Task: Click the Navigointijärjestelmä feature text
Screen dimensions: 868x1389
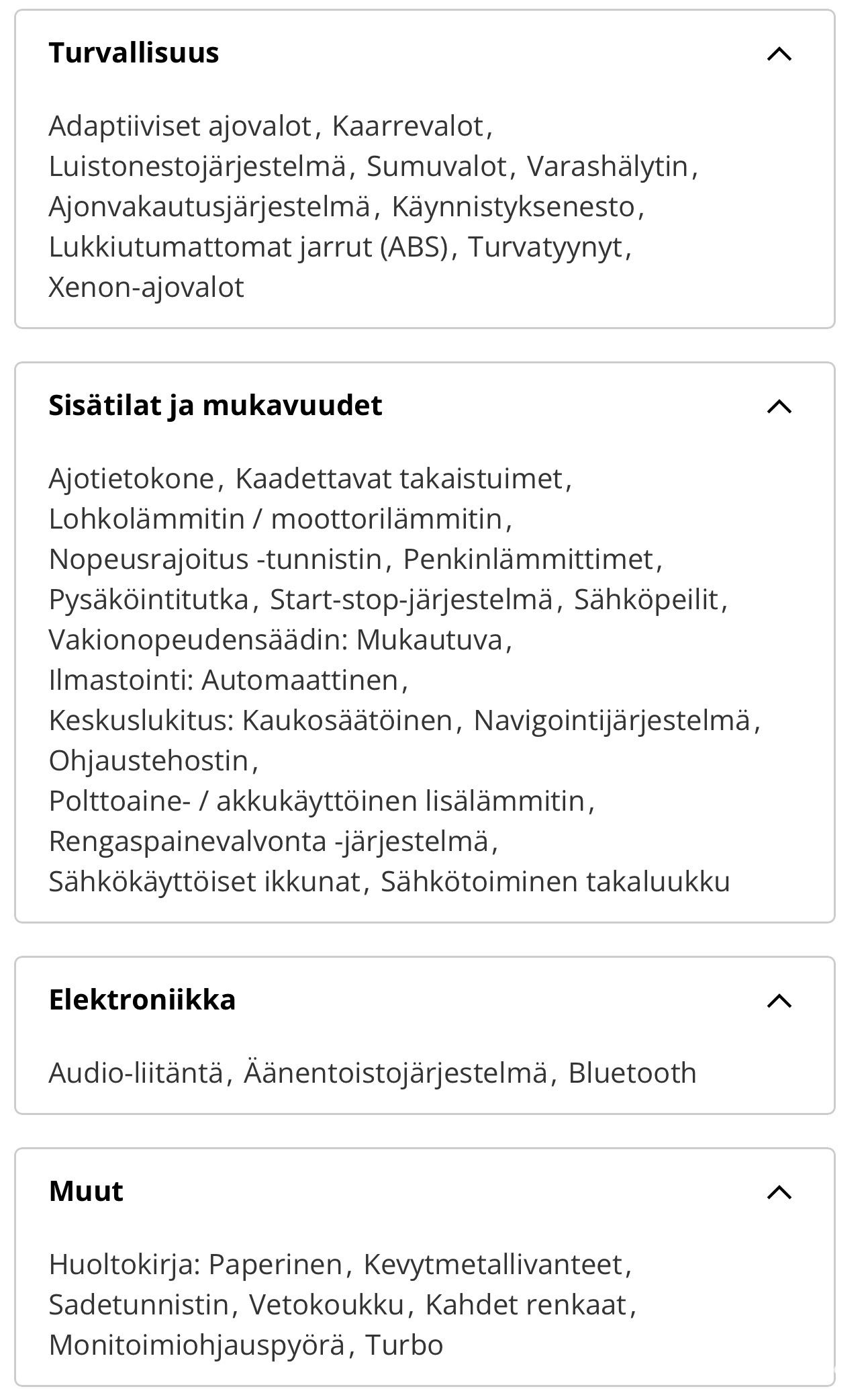Action: coord(612,721)
